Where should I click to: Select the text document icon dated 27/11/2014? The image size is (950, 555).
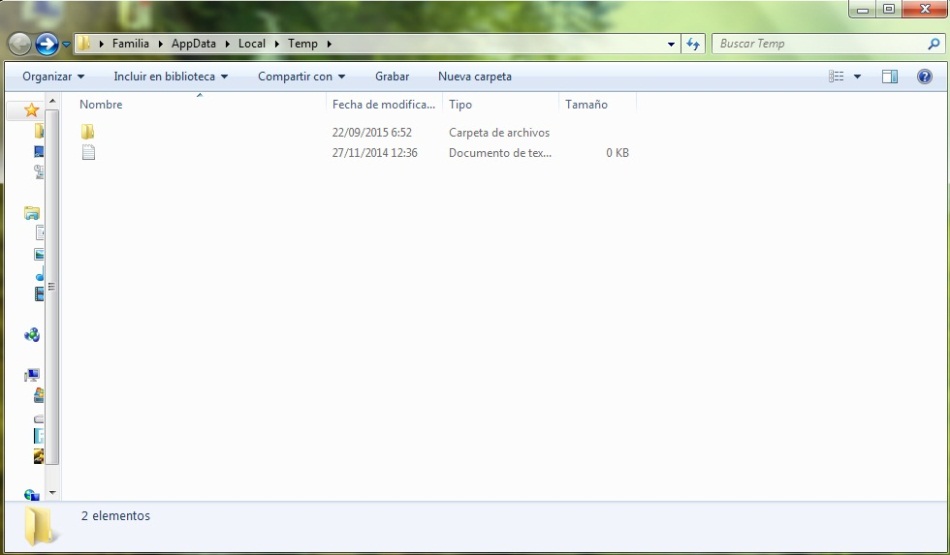(88, 152)
